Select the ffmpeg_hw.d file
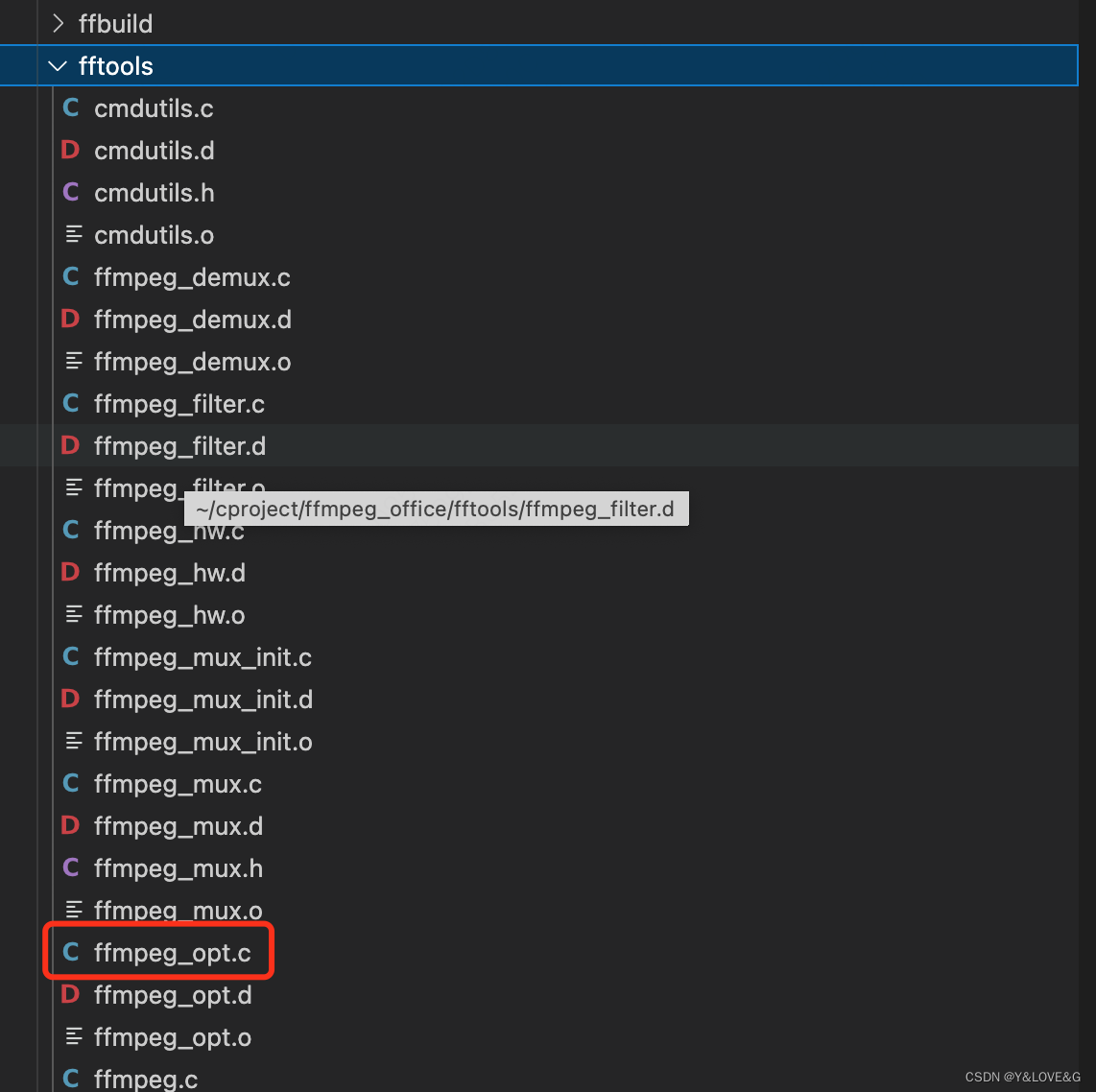Viewport: 1096px width, 1092px height. (x=169, y=572)
